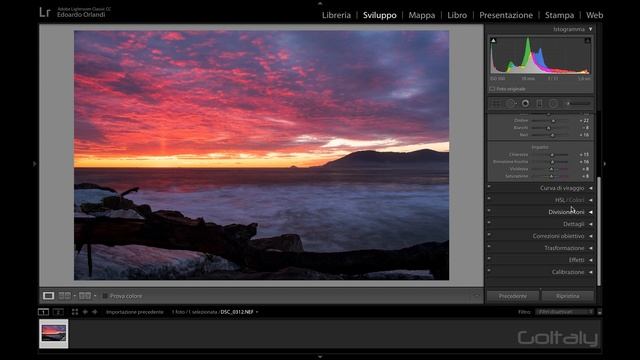Image resolution: width=640 pixels, height=360 pixels.
Task: Open the Presentazione module
Action: (506, 15)
